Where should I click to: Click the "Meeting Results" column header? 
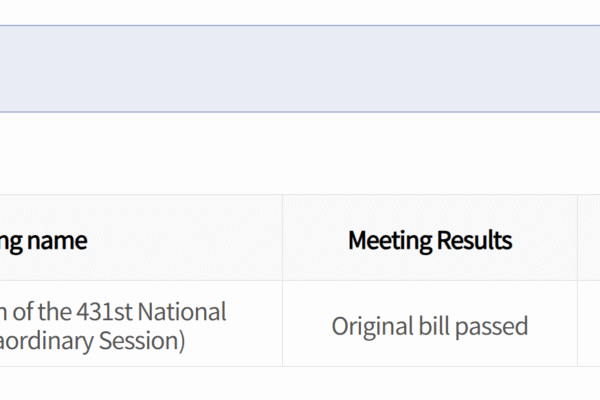tap(430, 240)
